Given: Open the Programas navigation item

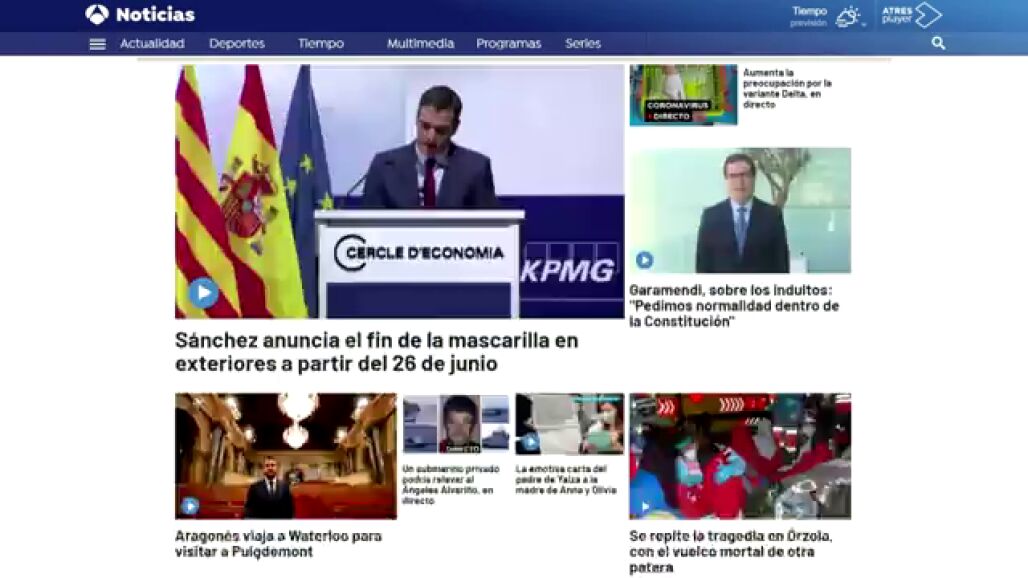Looking at the screenshot, I should coord(508,44).
